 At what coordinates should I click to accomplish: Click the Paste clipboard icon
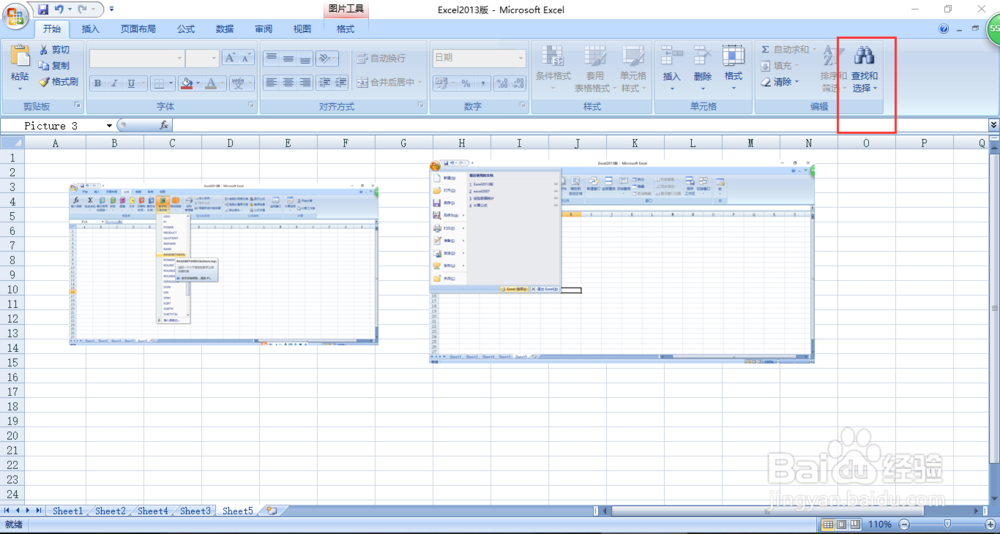tap(20, 56)
